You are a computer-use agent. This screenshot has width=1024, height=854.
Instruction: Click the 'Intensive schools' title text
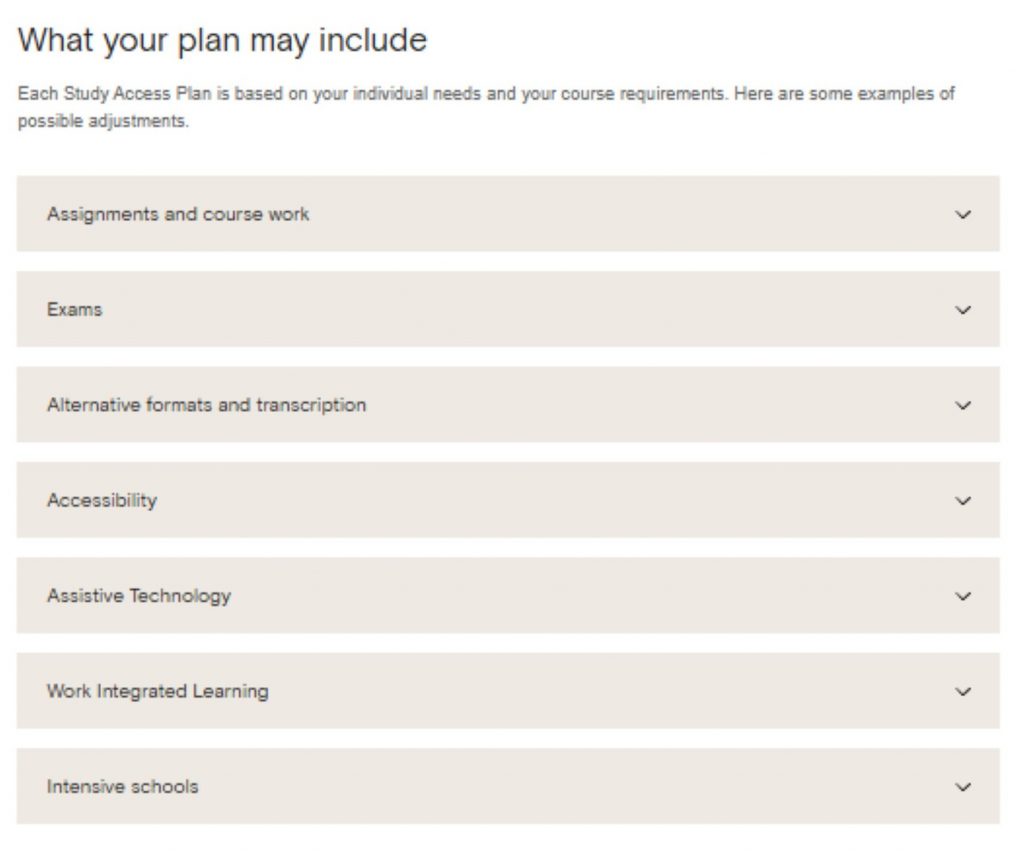(x=122, y=787)
